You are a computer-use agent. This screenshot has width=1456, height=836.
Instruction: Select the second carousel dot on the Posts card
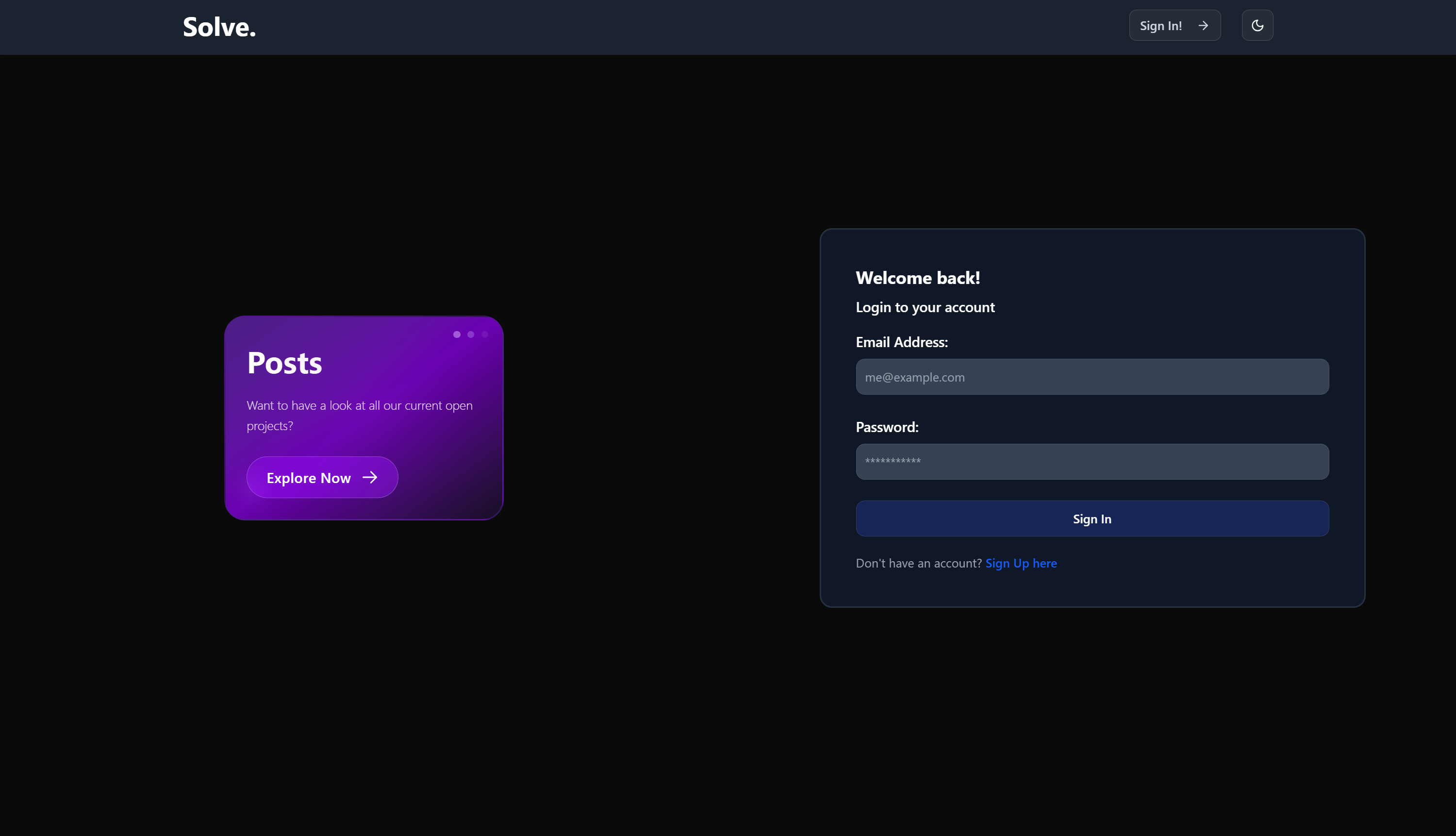point(471,334)
